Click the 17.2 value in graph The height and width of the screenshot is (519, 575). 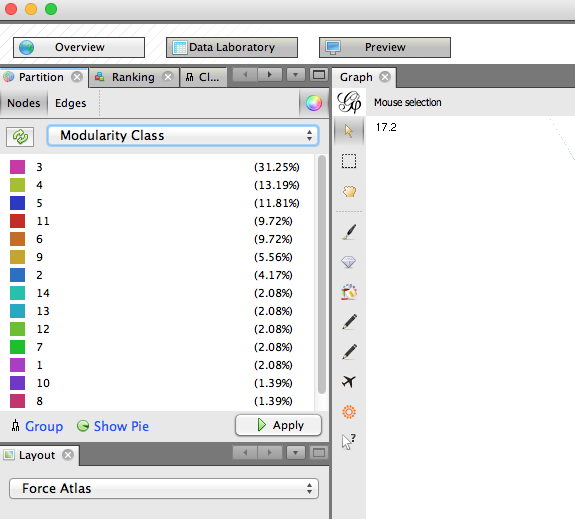coord(386,127)
